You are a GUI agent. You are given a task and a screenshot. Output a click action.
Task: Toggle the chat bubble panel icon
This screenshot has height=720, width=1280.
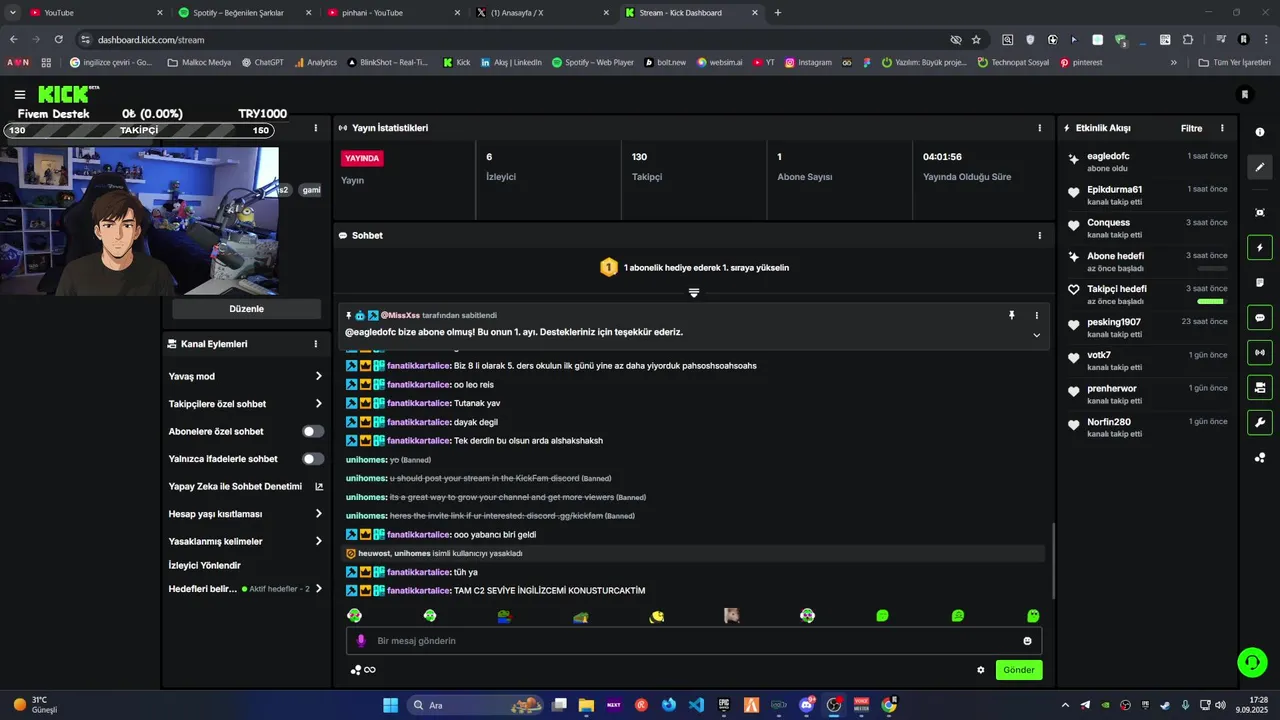(1260, 317)
